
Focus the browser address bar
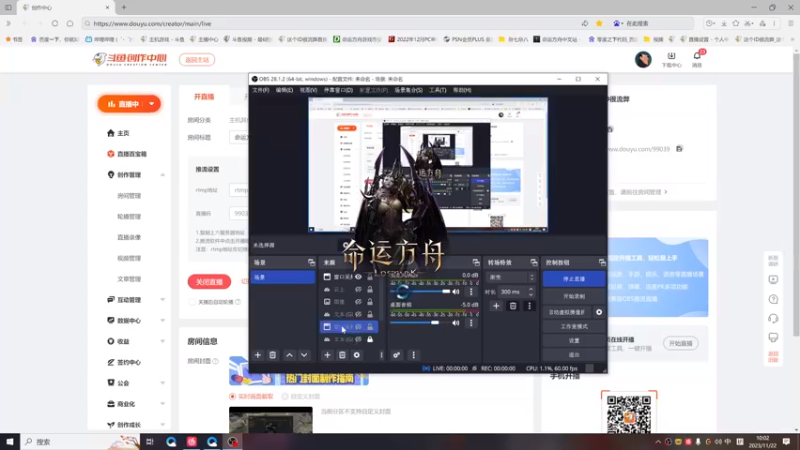(x=332, y=23)
